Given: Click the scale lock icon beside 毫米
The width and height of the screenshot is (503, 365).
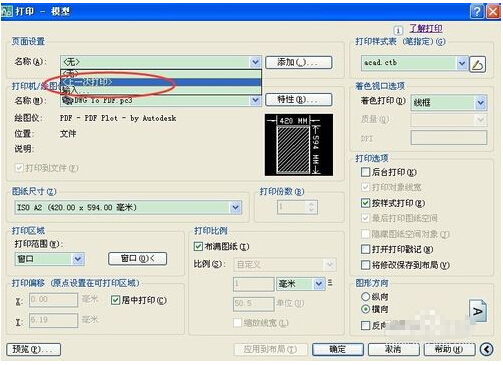Looking at the screenshot, I should (x=330, y=283).
